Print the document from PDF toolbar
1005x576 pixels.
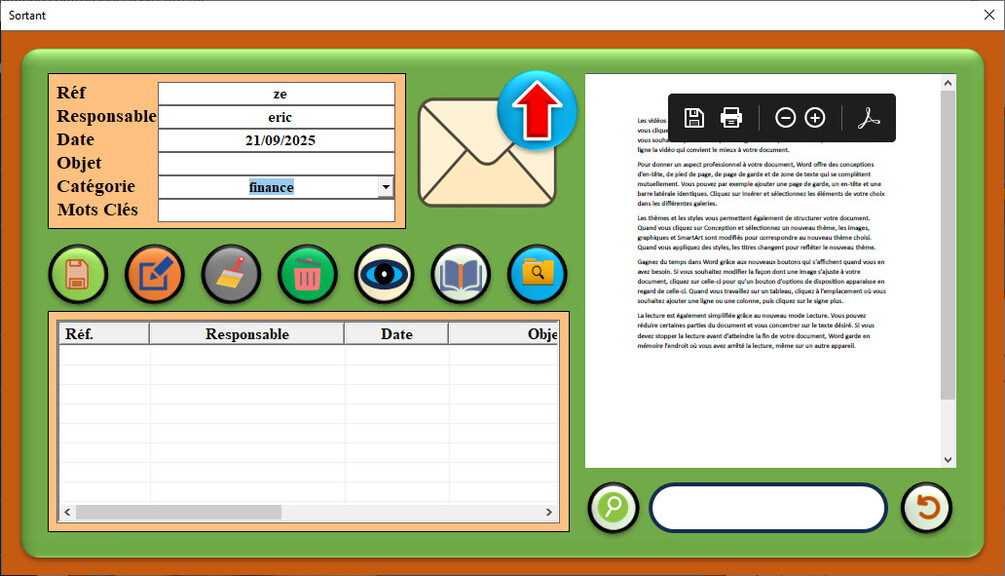(x=731, y=118)
